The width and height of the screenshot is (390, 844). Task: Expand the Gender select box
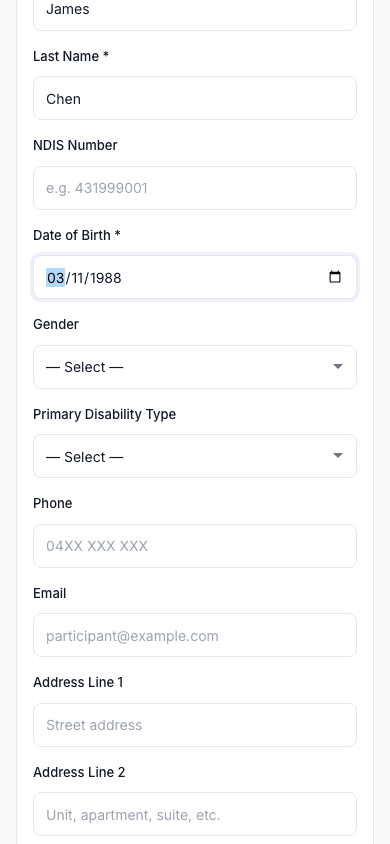(x=195, y=367)
